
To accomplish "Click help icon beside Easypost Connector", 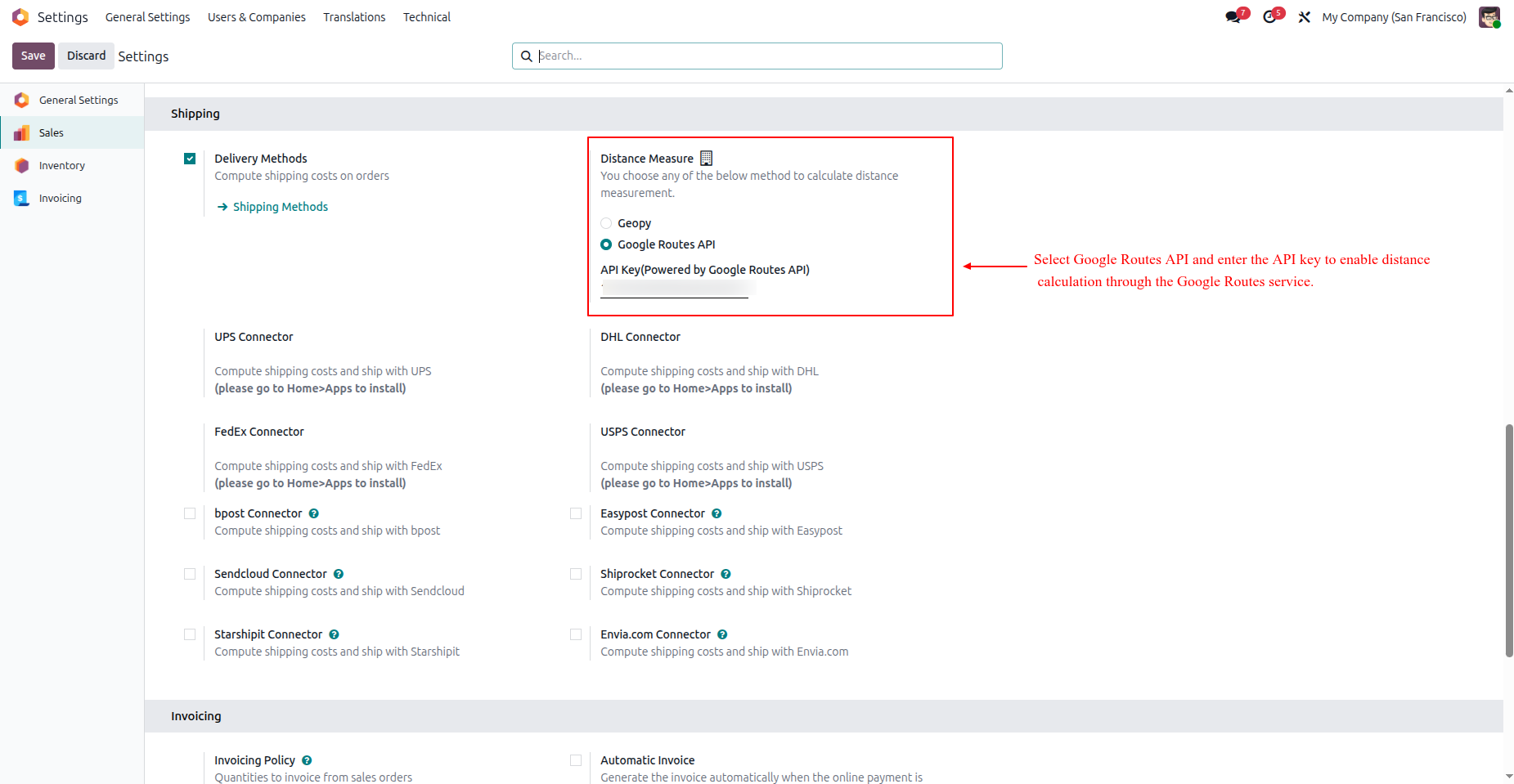I will [x=717, y=513].
